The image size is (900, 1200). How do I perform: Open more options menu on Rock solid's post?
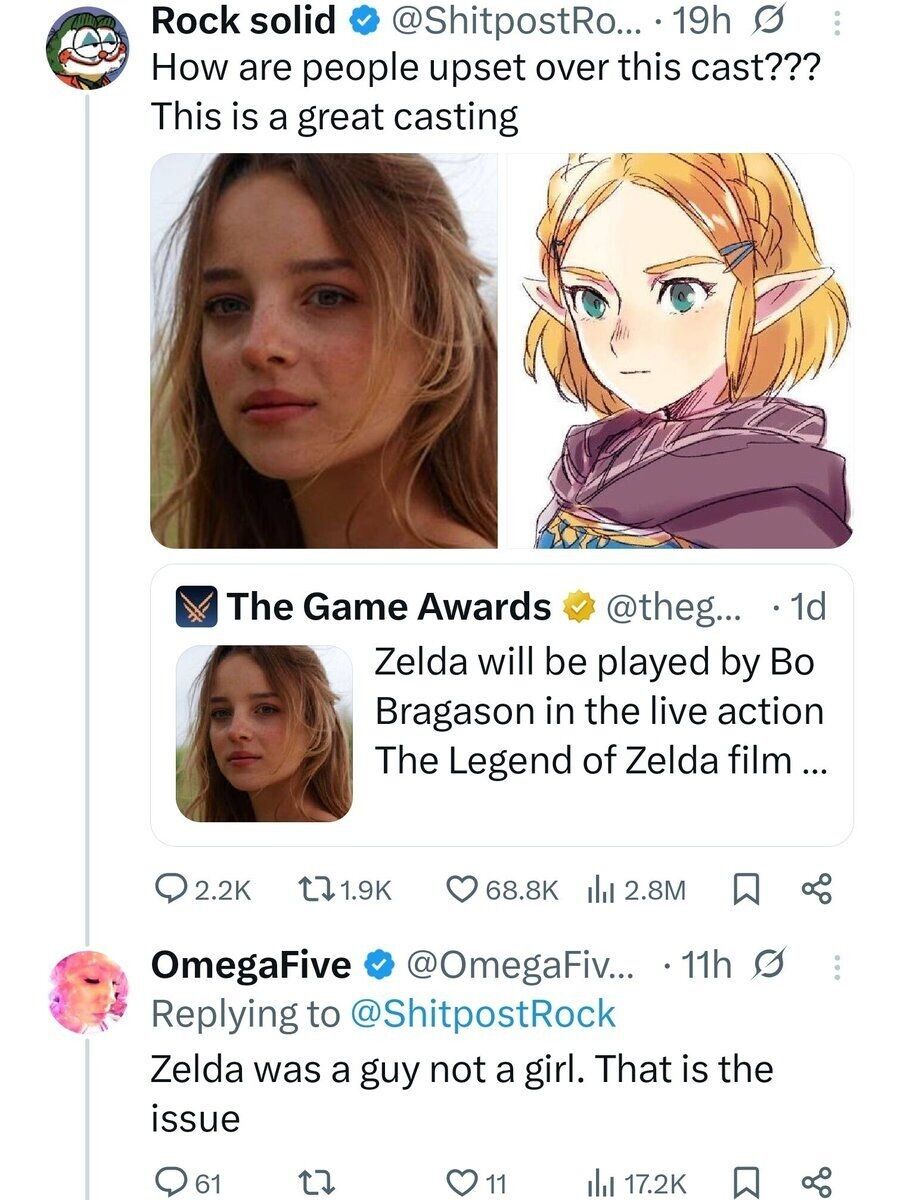coord(838,24)
